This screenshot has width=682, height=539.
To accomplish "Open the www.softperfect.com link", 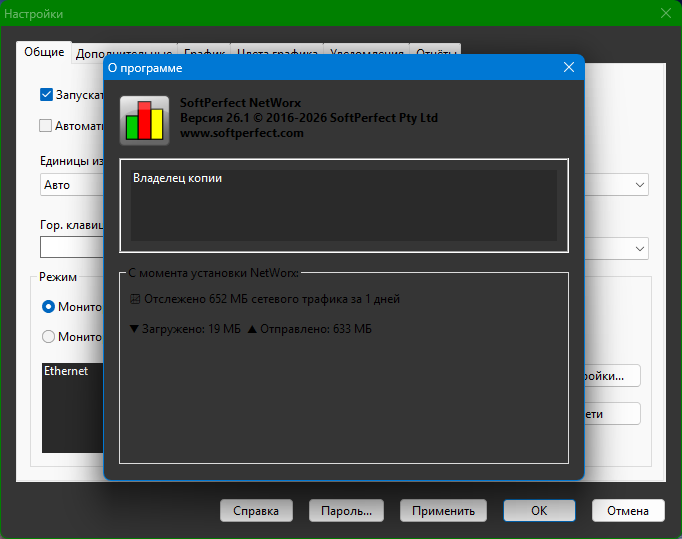I will (x=241, y=133).
